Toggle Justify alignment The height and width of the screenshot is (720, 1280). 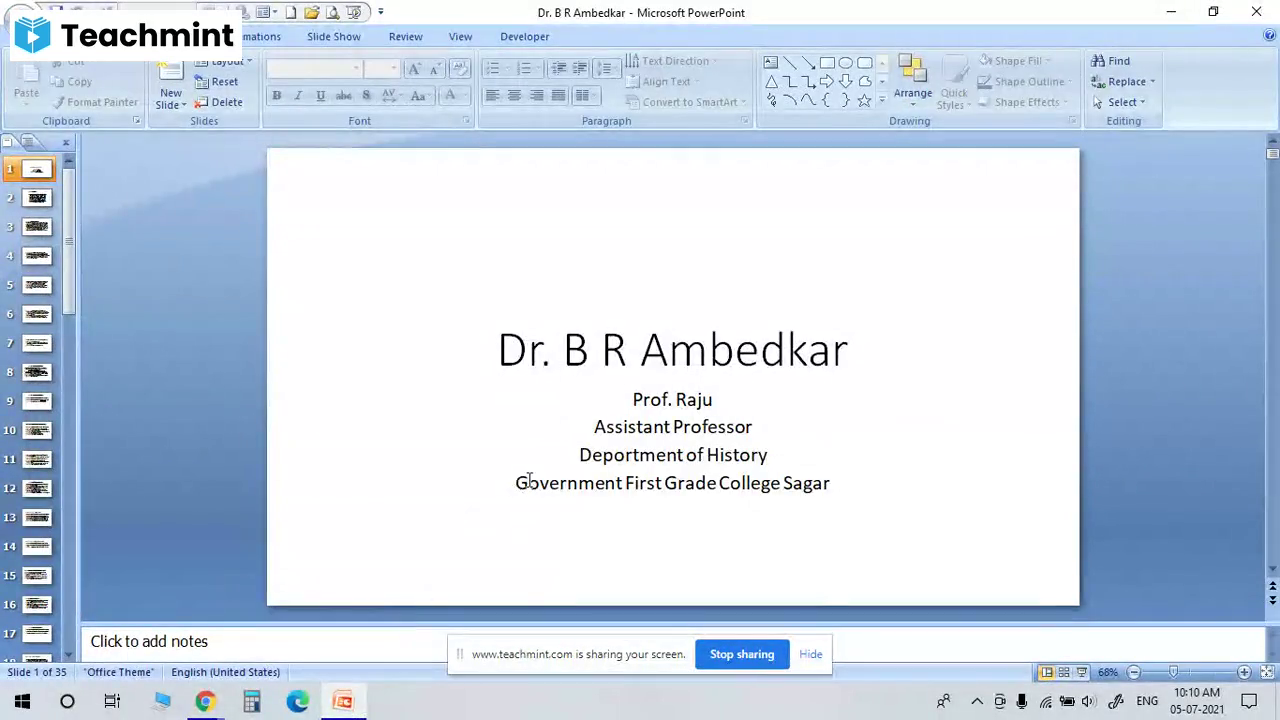(559, 96)
